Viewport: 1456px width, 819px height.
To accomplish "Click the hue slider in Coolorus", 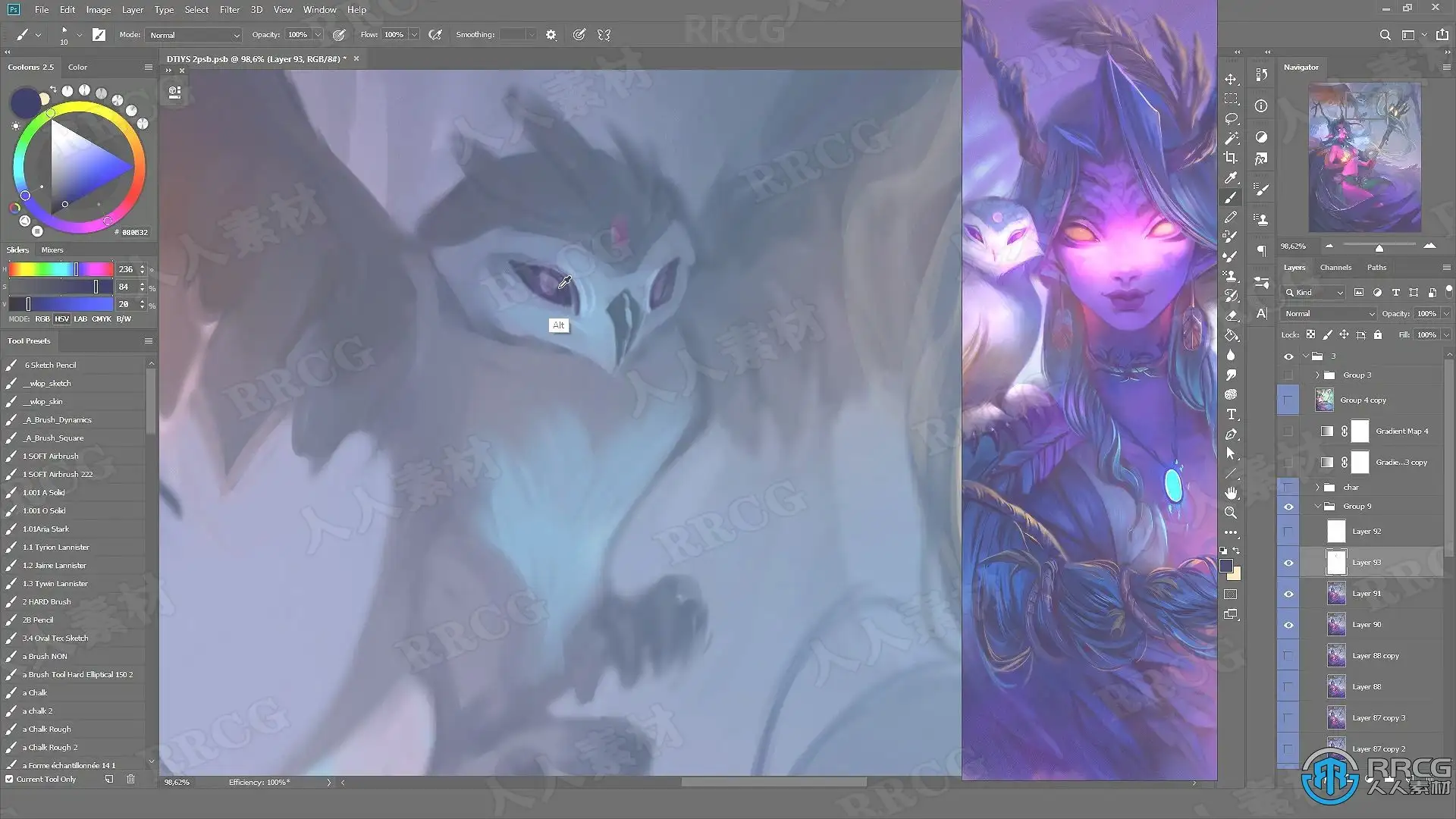I will (61, 269).
